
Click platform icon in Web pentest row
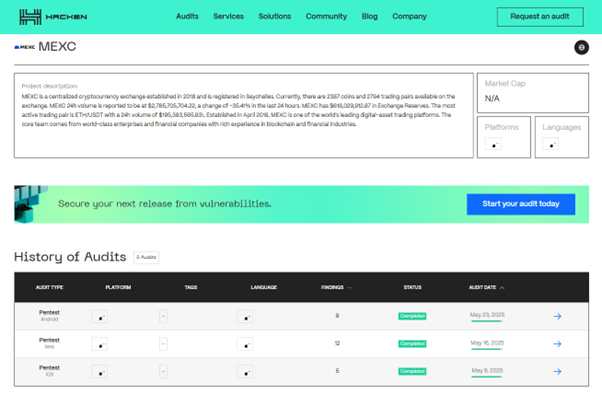pos(99,344)
